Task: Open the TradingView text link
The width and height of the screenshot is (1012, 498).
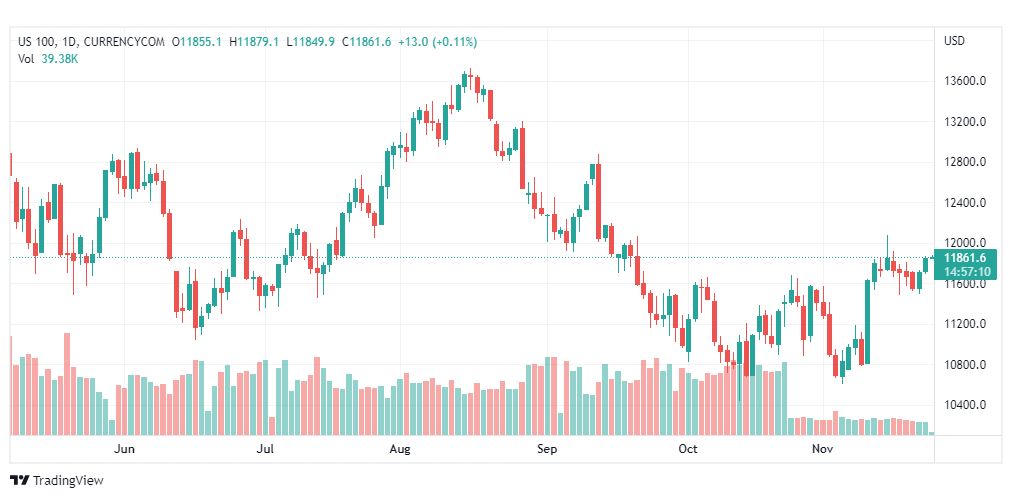Action: 68,481
